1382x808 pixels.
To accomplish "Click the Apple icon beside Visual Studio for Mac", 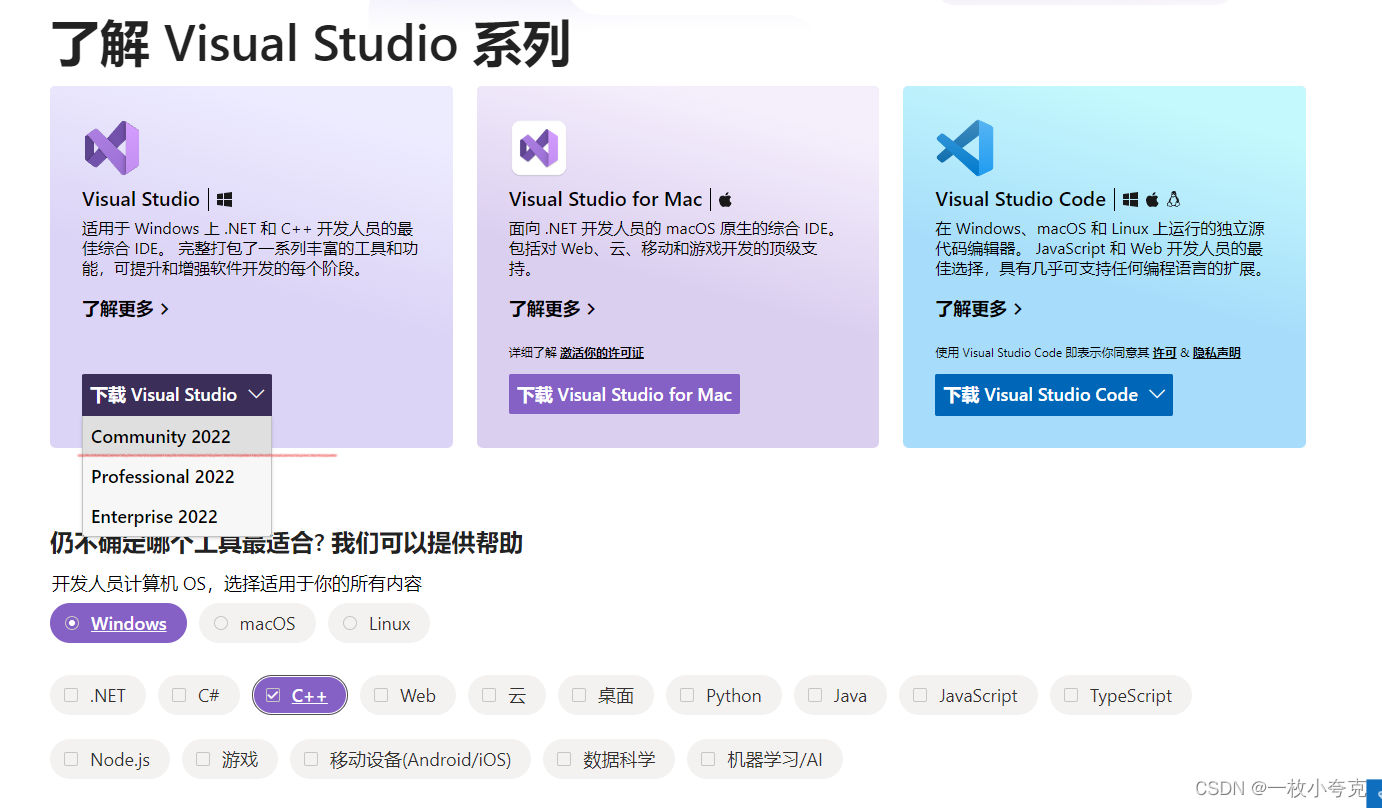I will [724, 199].
